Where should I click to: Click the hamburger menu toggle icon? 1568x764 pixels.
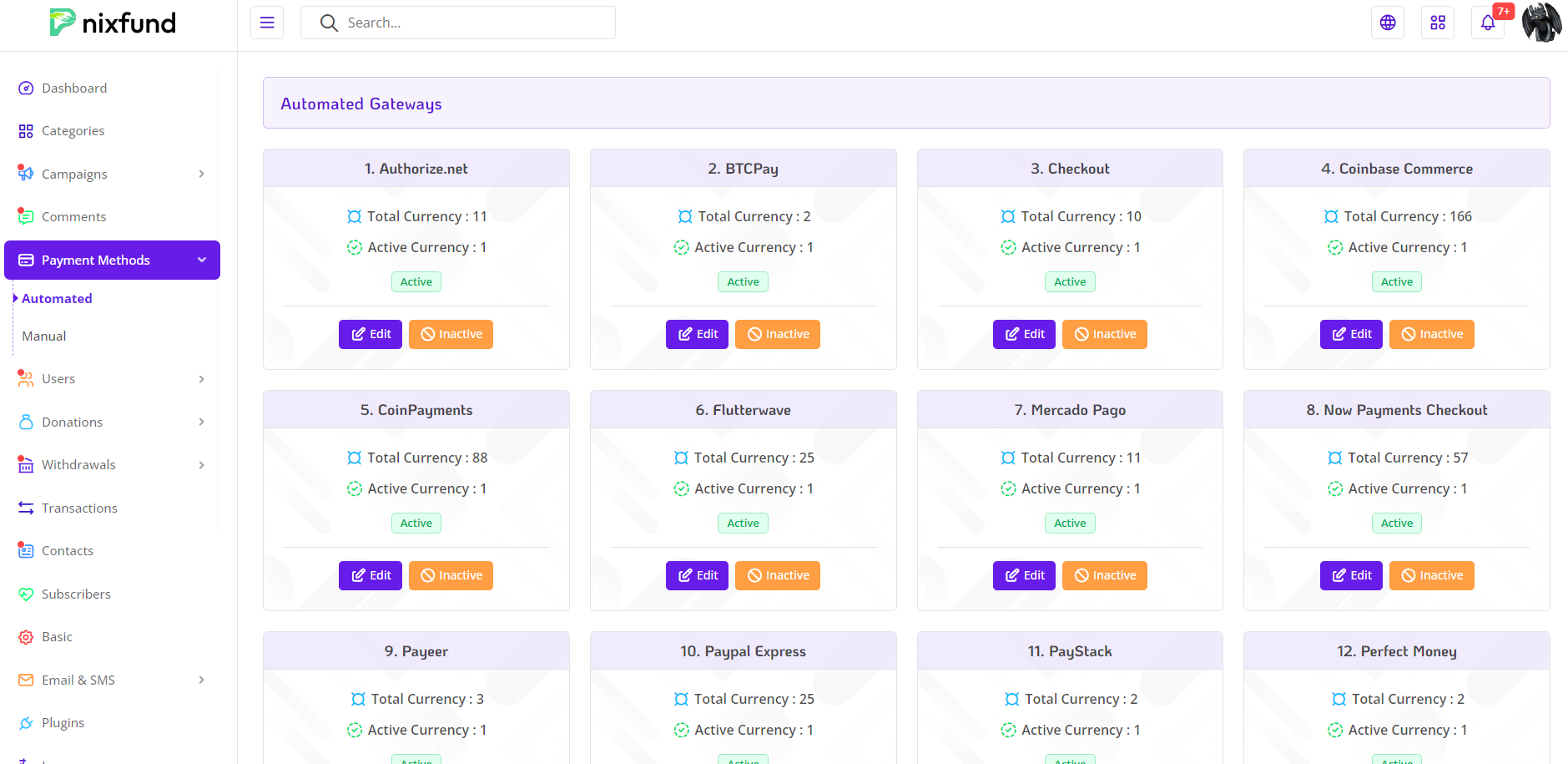pyautogui.click(x=267, y=23)
